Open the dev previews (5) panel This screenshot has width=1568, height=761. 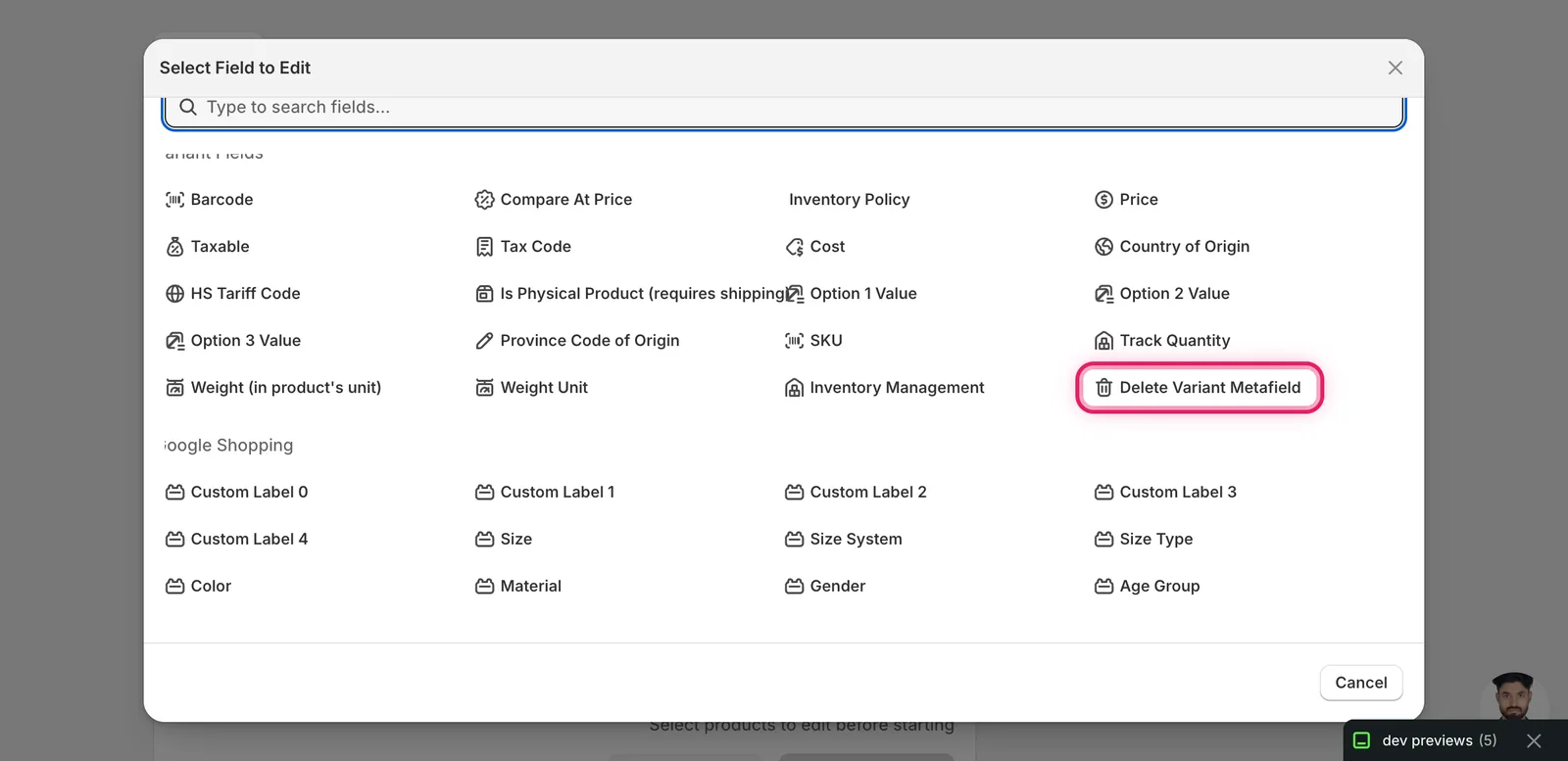tap(1426, 740)
